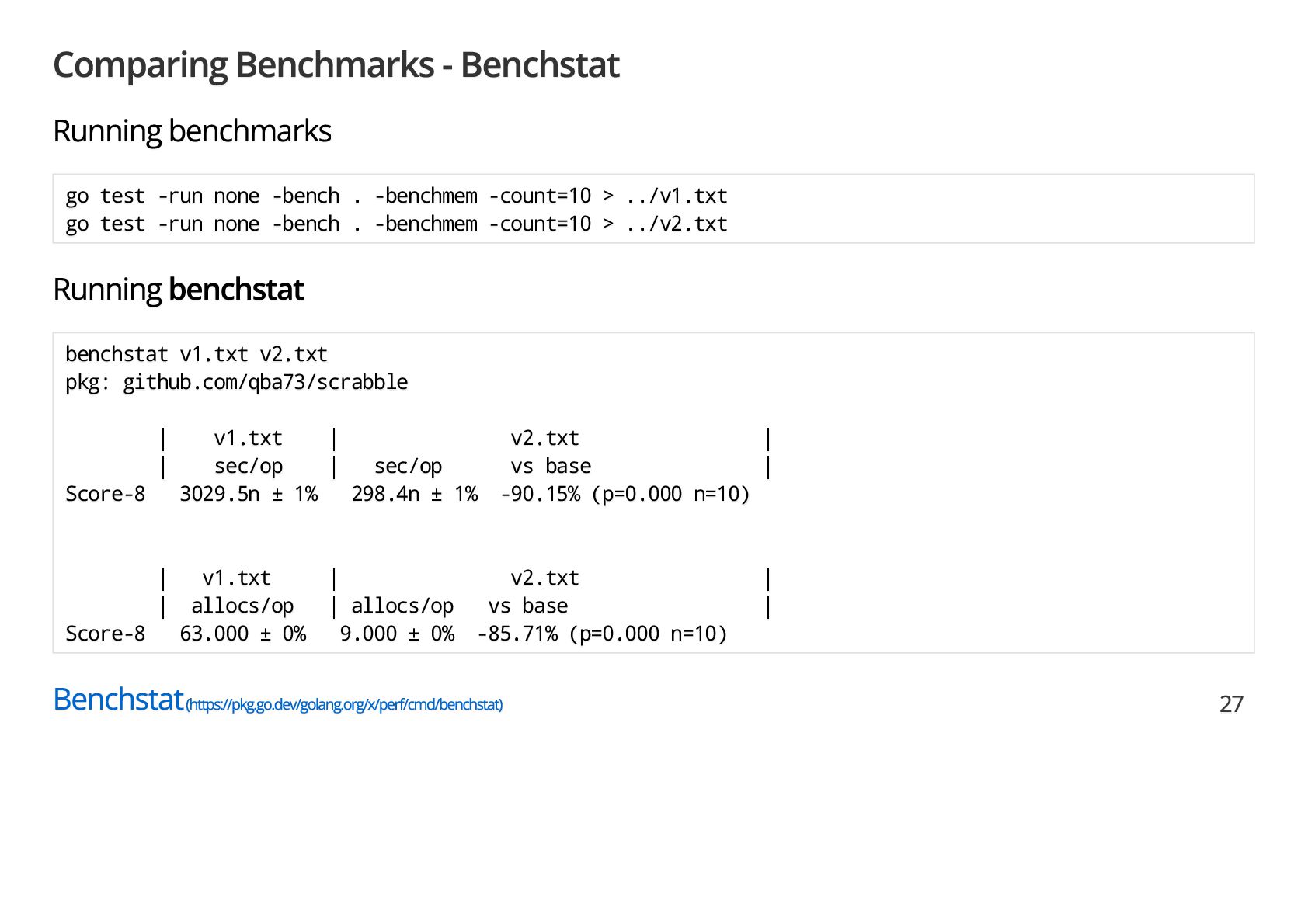Click the 298.4n ± 1% sec/op value
The image size is (1308, 924).
414,495
